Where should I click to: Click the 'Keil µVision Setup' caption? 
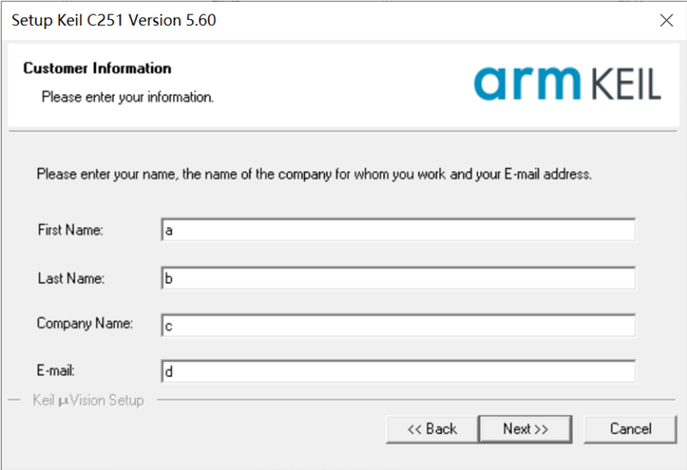89,400
